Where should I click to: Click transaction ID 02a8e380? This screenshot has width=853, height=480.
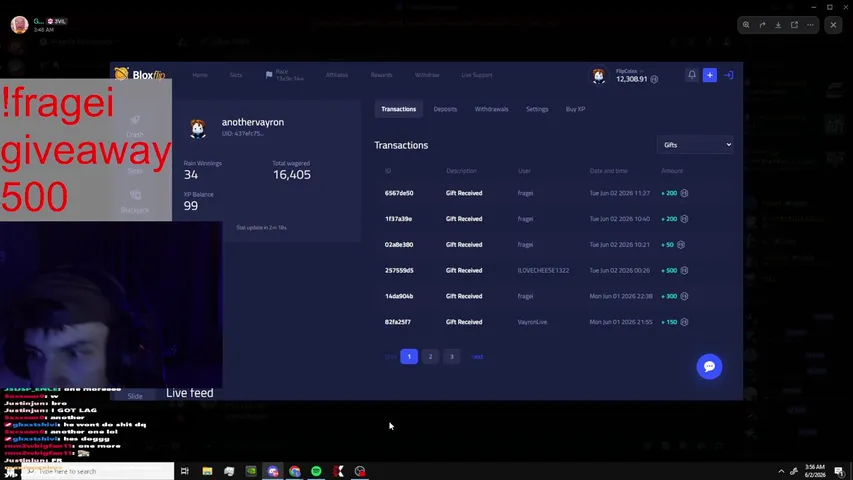pyautogui.click(x=399, y=245)
